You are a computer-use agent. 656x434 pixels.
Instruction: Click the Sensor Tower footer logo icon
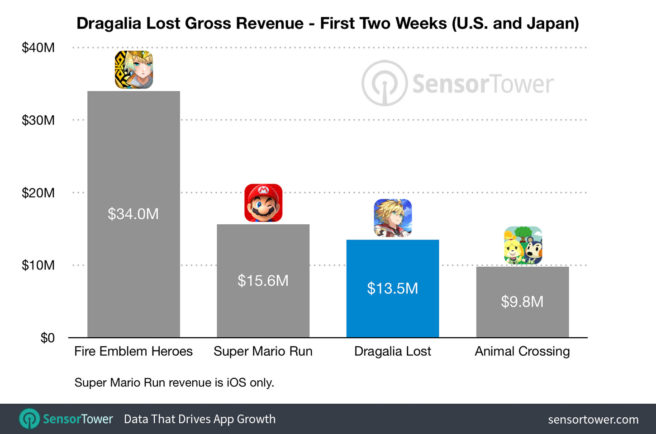(34, 418)
